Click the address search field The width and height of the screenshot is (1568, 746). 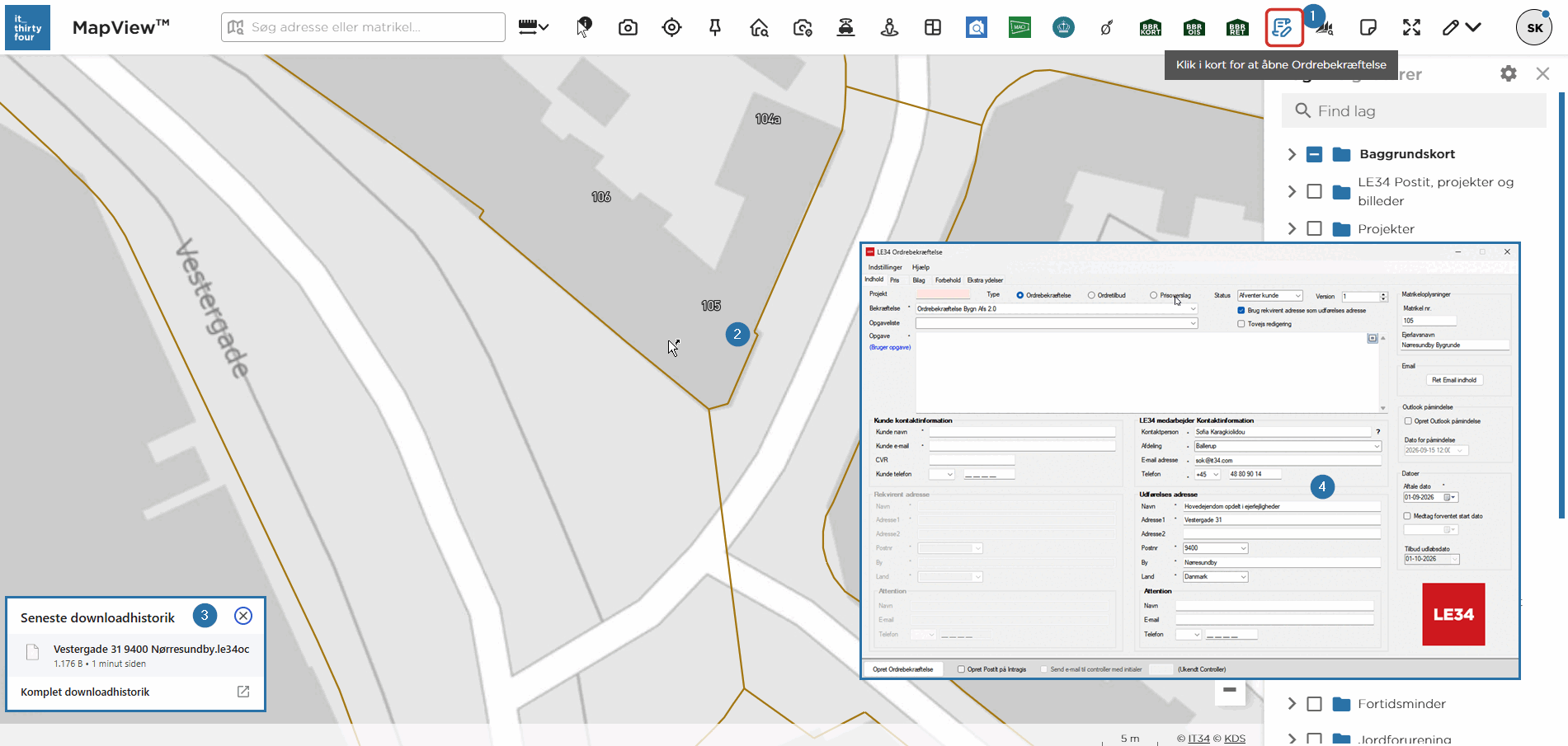click(363, 27)
